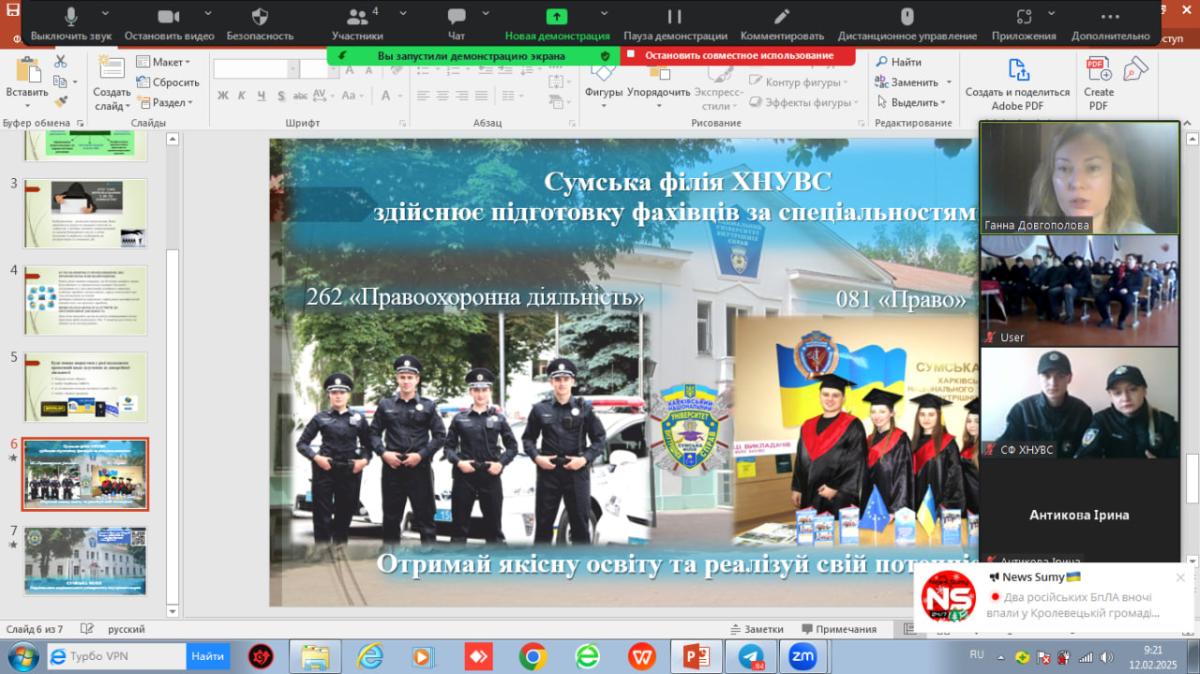
Task: Select slide 7 thumbnail
Action: (85, 560)
